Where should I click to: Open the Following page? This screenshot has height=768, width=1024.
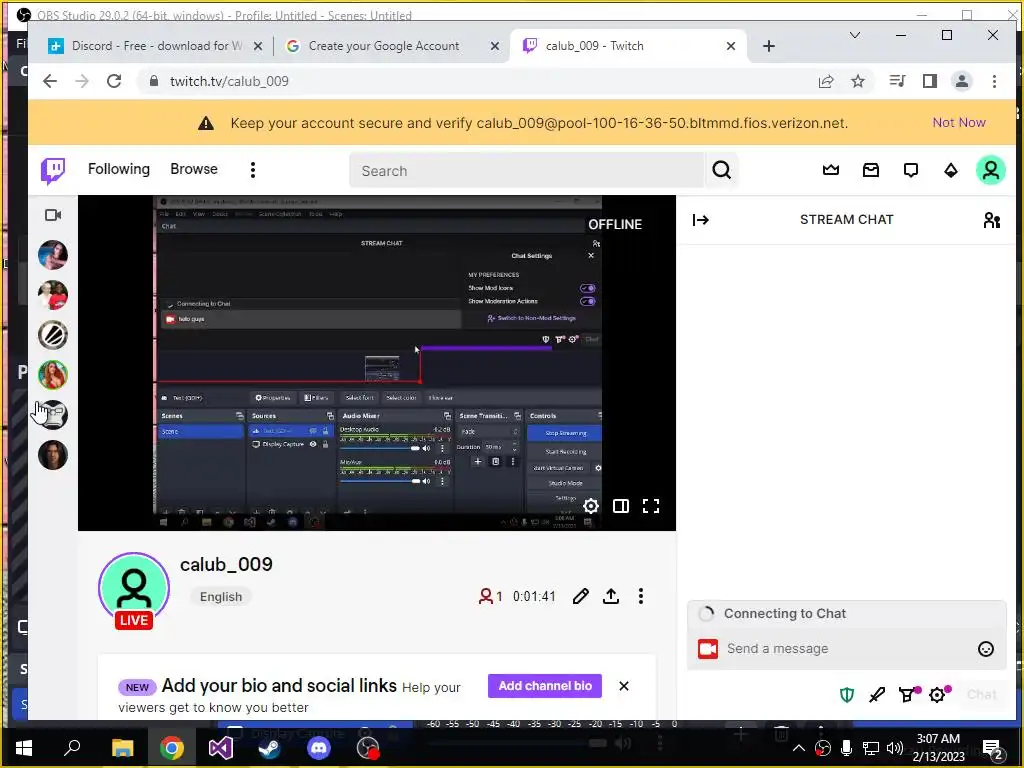pyautogui.click(x=119, y=169)
